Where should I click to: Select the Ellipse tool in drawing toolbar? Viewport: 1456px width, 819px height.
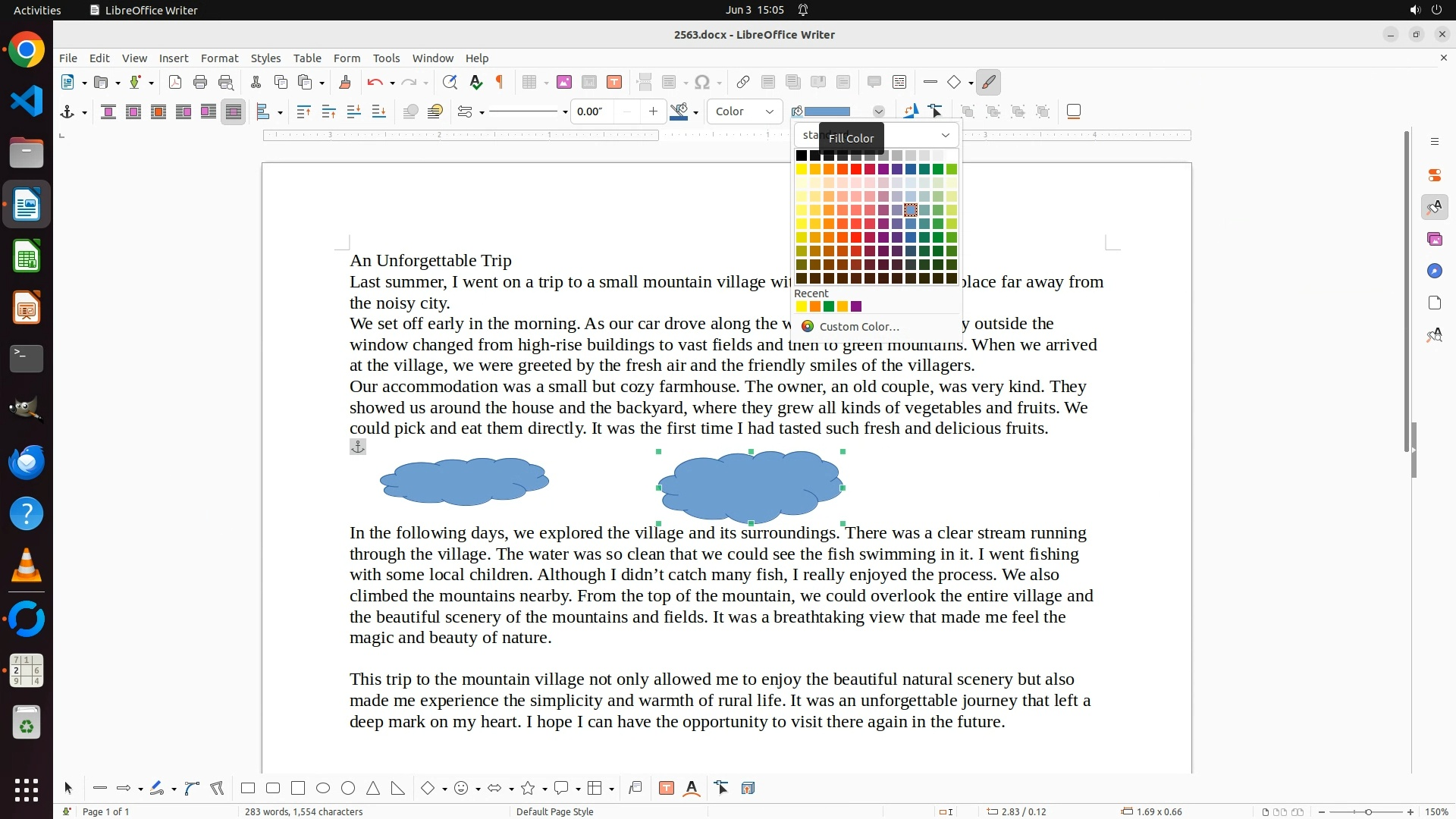tap(323, 788)
